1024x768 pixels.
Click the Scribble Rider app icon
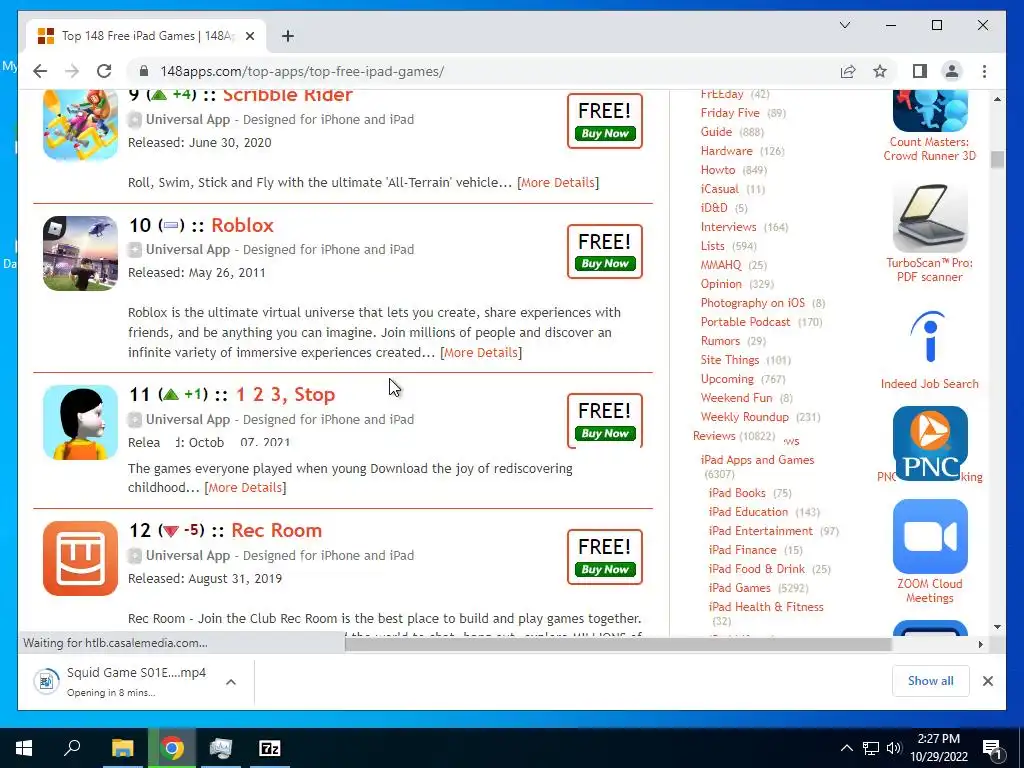tap(80, 123)
